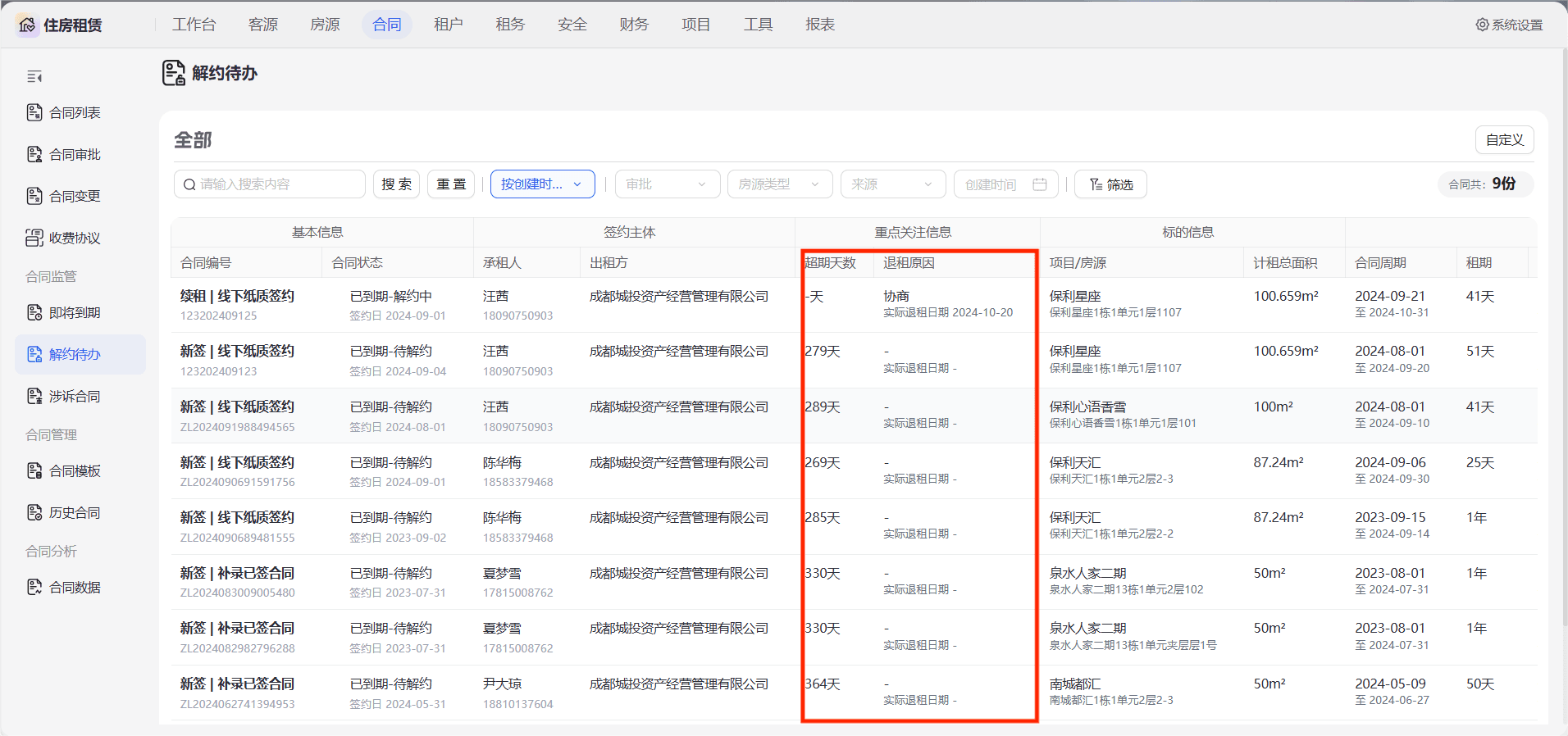
Task: Click the 住房租赁 home logo icon
Action: [27, 25]
